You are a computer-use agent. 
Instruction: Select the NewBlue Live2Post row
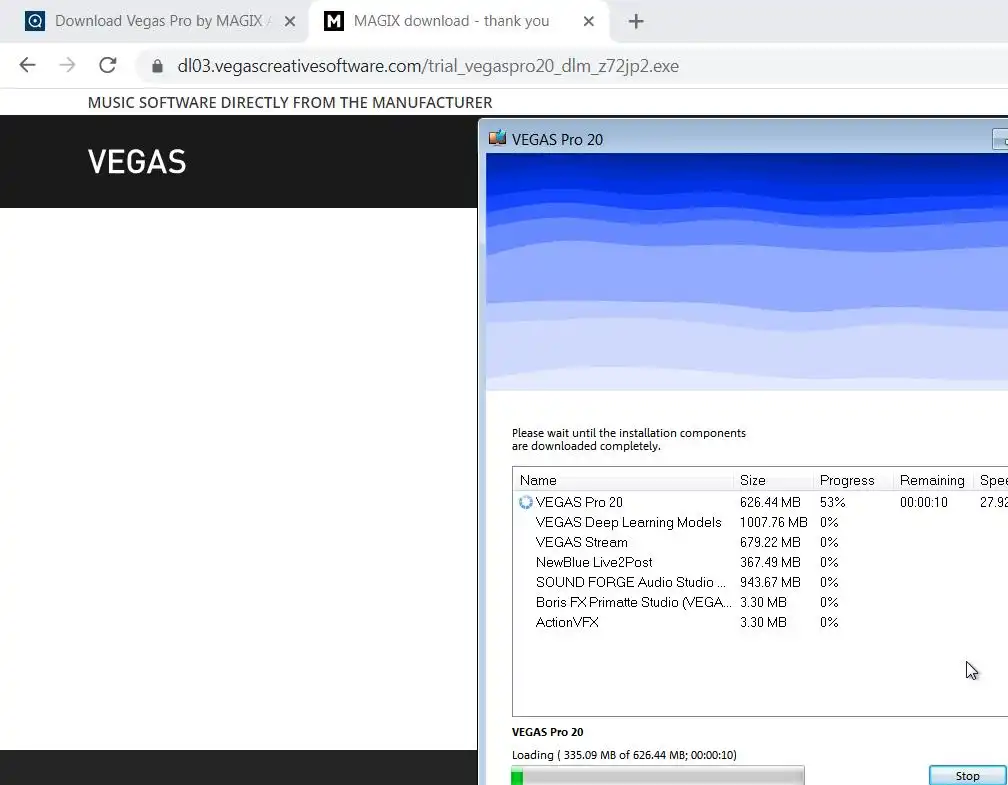(760, 562)
